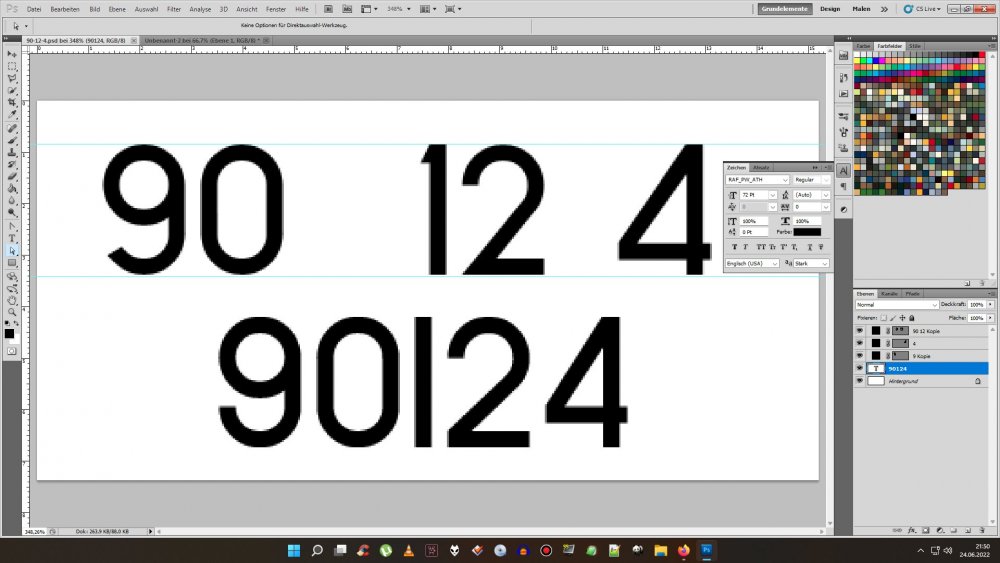Hide the '9 Kopie' layer
The height and width of the screenshot is (563, 1000).
(x=860, y=356)
